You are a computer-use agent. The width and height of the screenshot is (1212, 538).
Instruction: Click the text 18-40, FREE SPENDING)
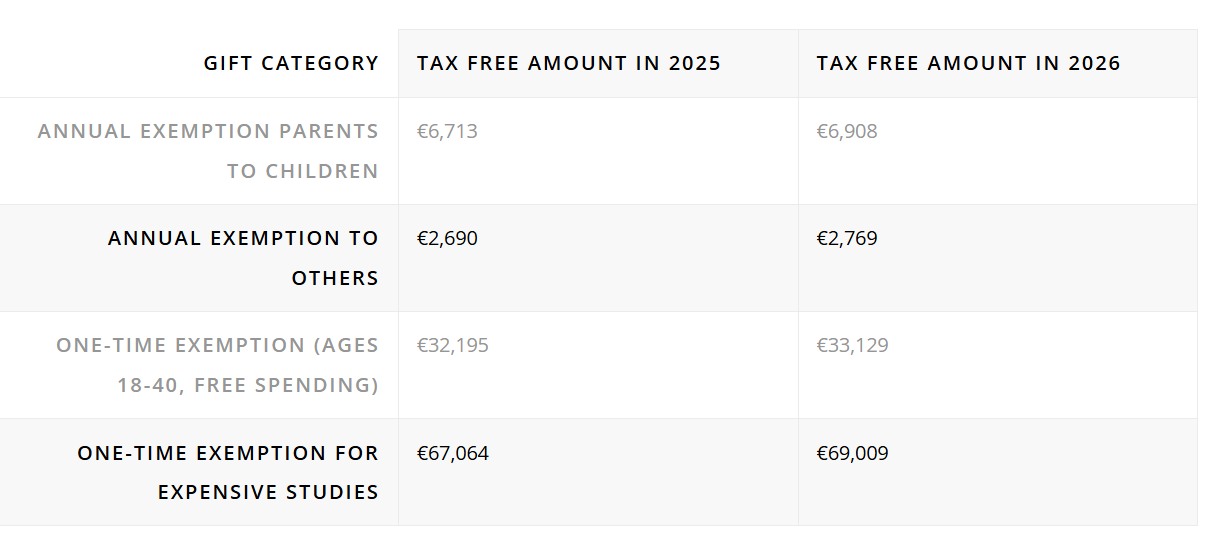[248, 385]
